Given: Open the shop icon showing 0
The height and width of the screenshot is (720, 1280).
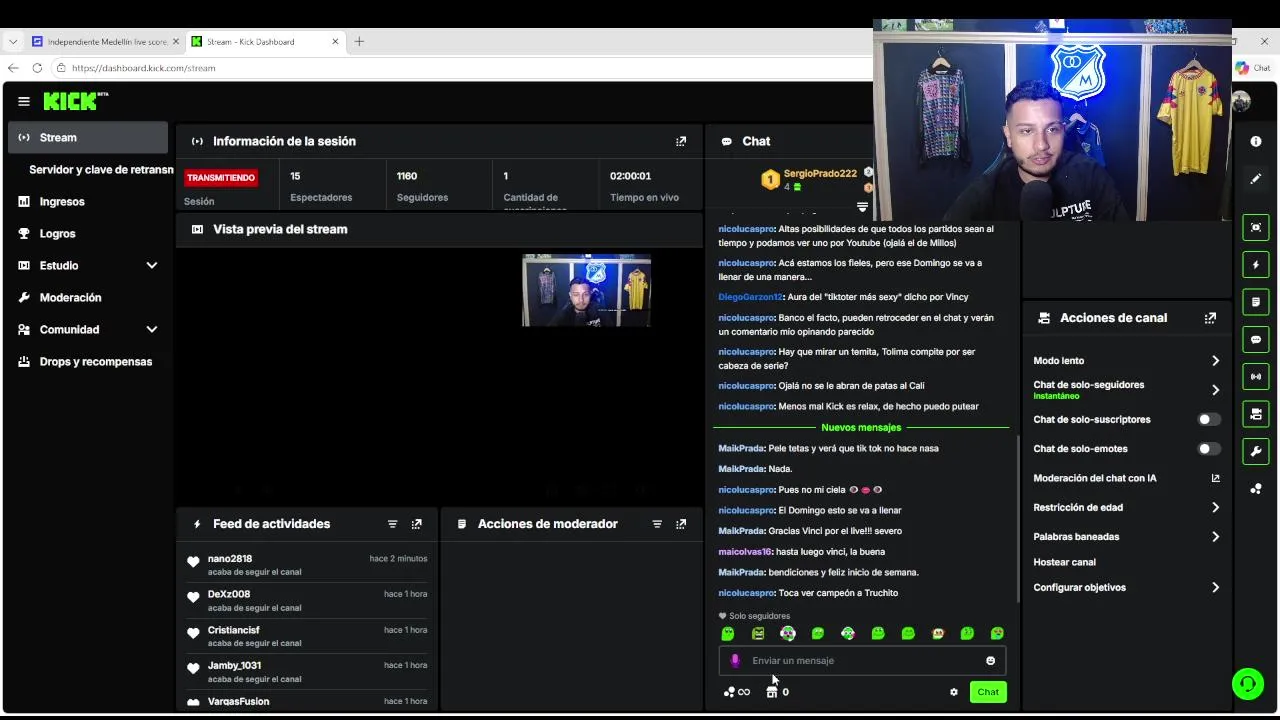Looking at the screenshot, I should [777, 692].
